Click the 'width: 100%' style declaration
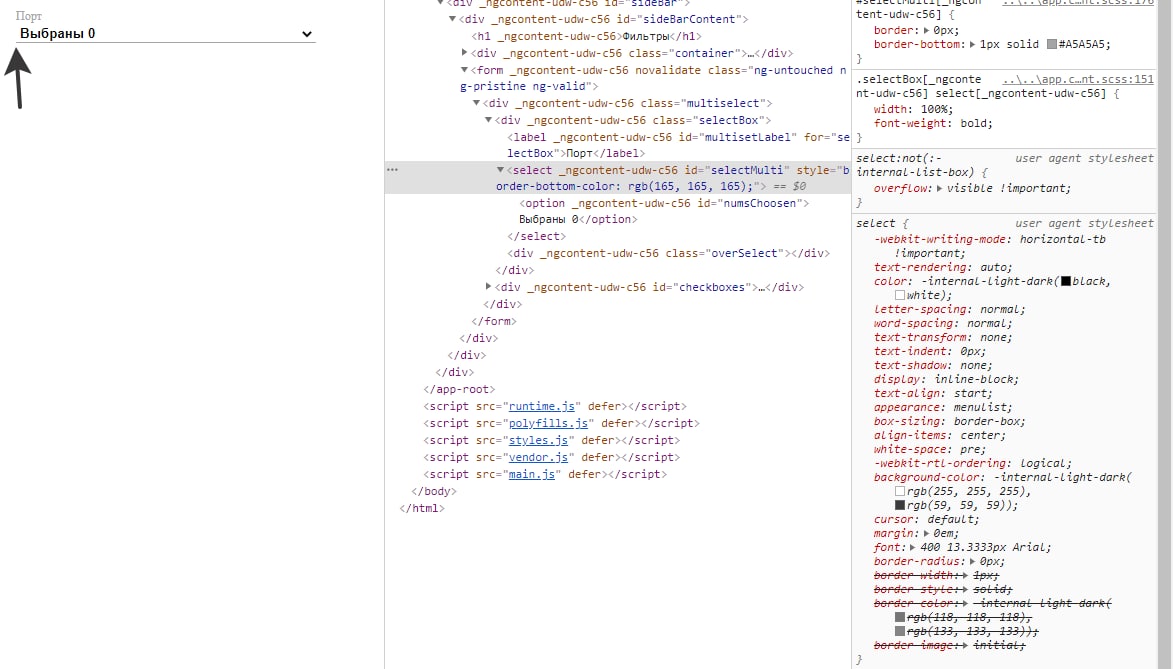1173x669 pixels. [x=913, y=109]
